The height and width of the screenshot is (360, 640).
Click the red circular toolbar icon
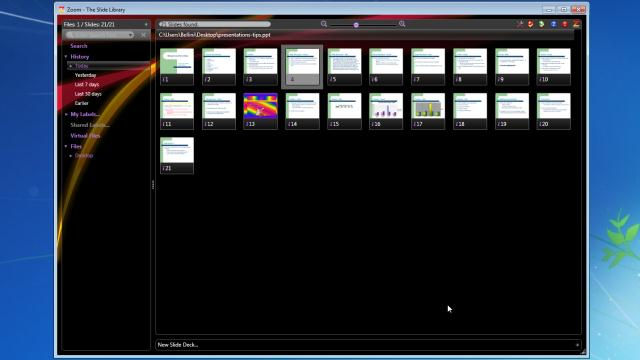(x=565, y=24)
